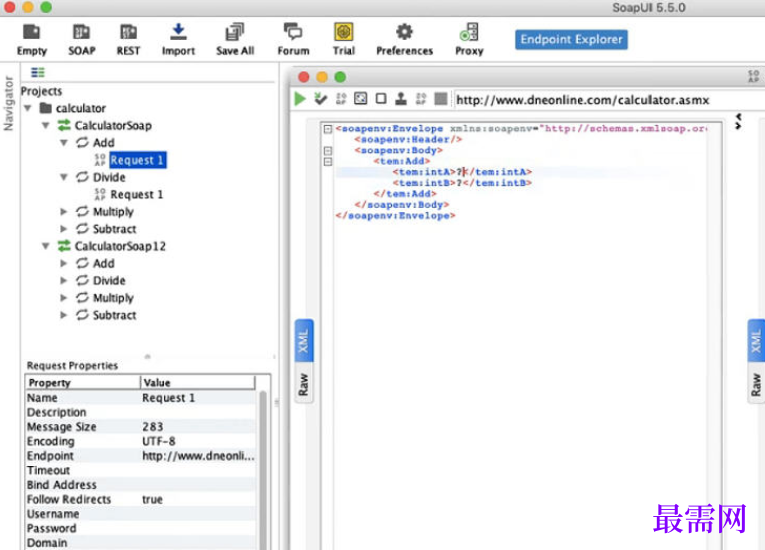
Task: Switch request editor to XML tab
Action: (303, 341)
